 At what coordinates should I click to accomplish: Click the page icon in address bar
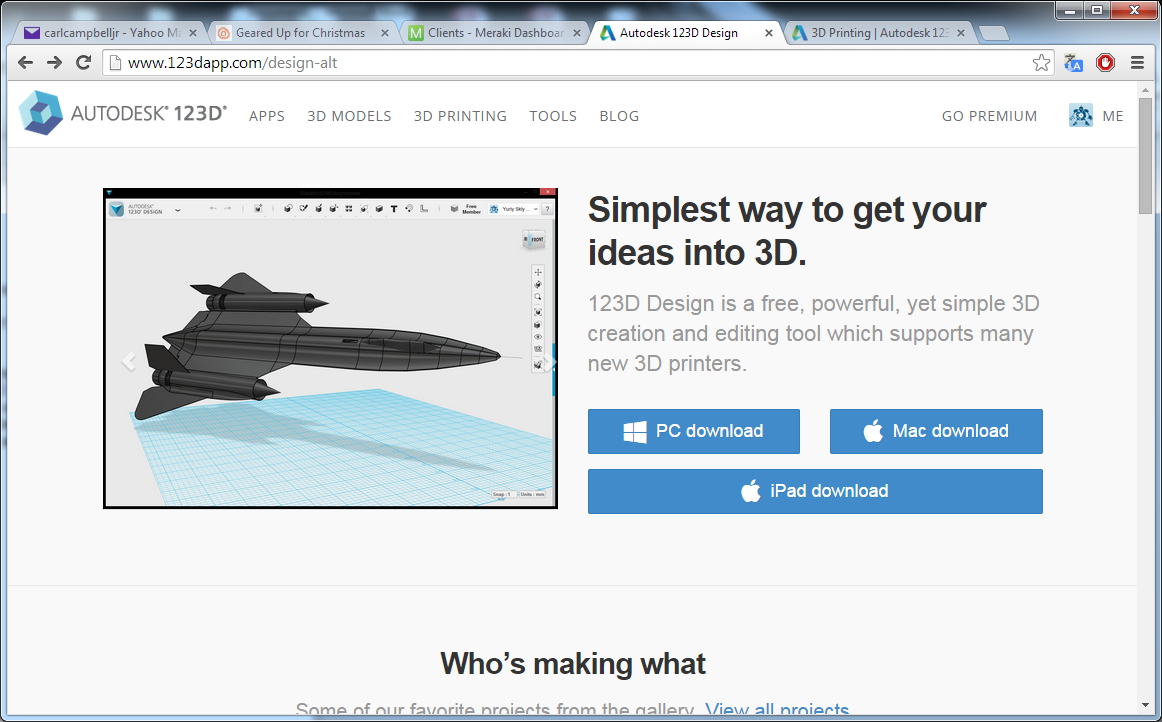point(115,63)
